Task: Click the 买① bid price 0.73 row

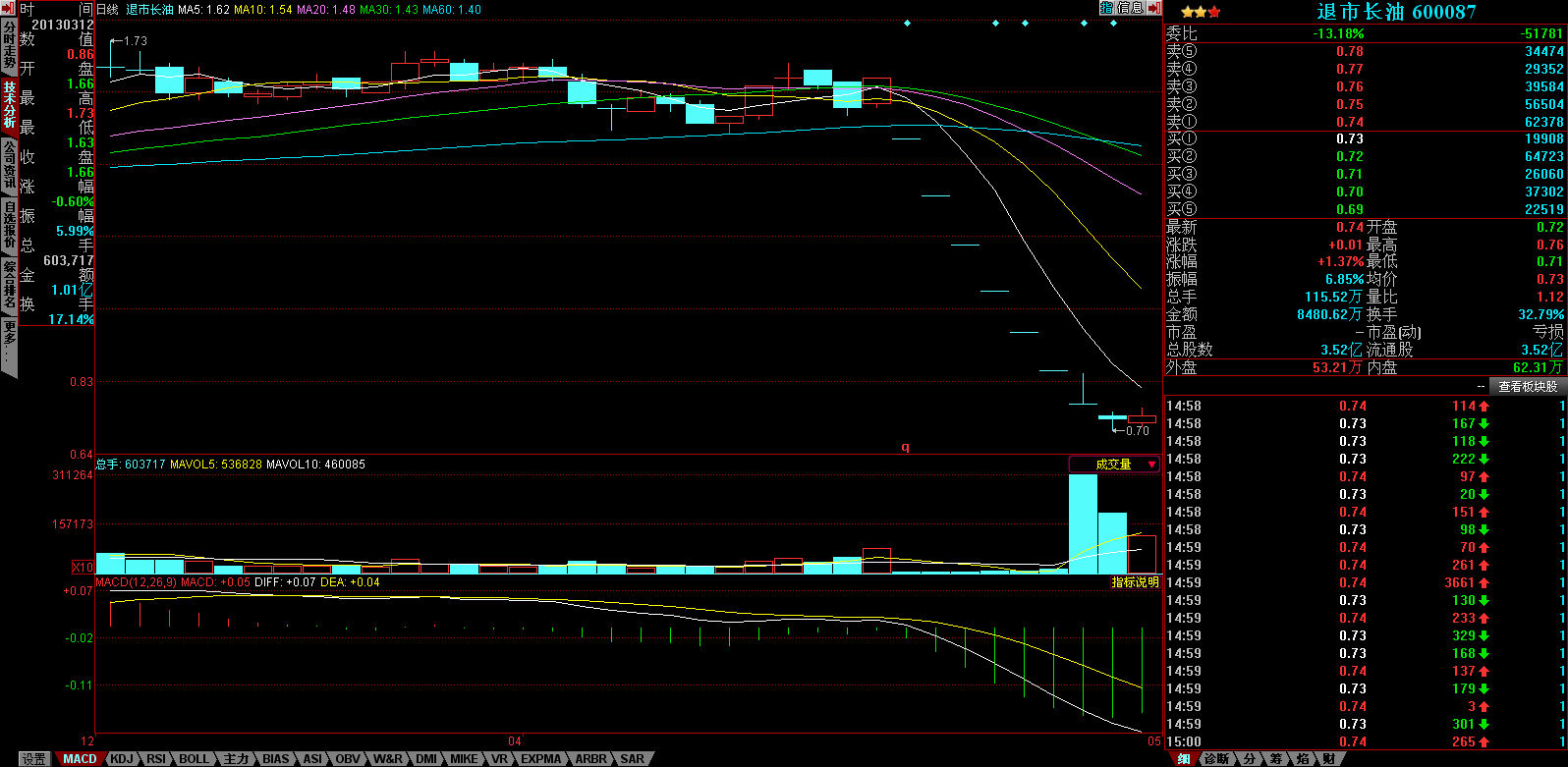Action: pyautogui.click(x=1366, y=138)
